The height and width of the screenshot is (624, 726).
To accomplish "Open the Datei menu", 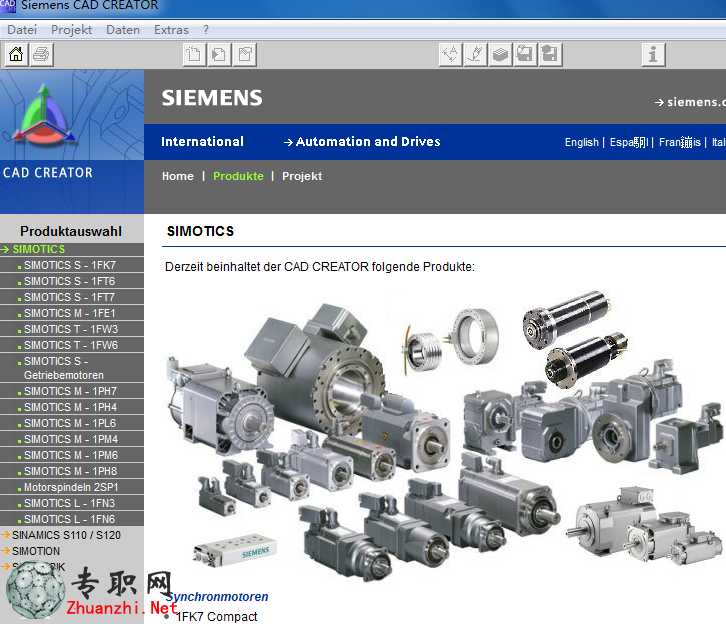I will 22,30.
